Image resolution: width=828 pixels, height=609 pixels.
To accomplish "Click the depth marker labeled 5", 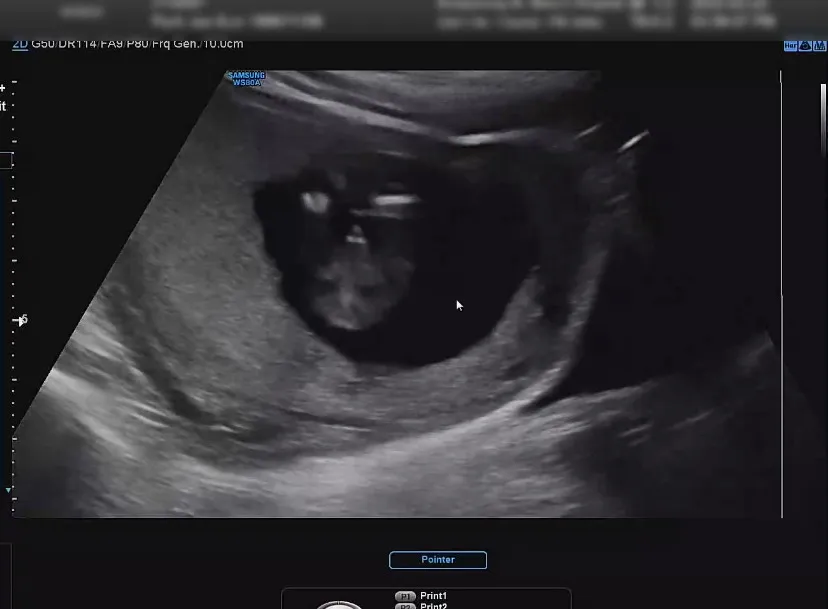I will 22,320.
